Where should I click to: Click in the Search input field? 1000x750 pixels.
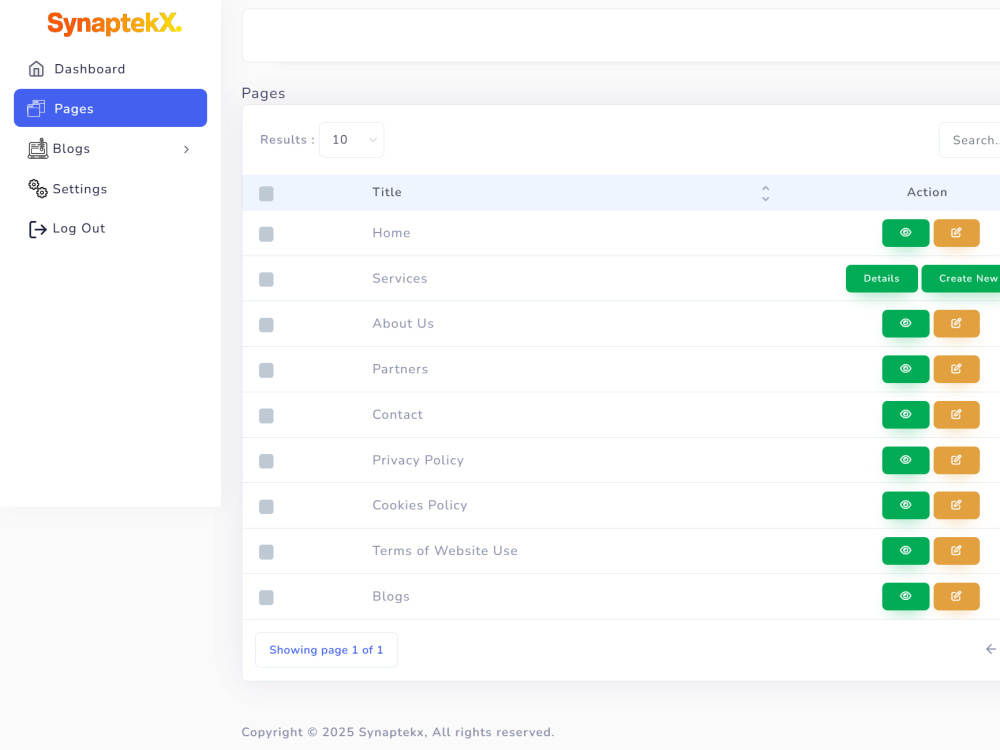[970, 140]
